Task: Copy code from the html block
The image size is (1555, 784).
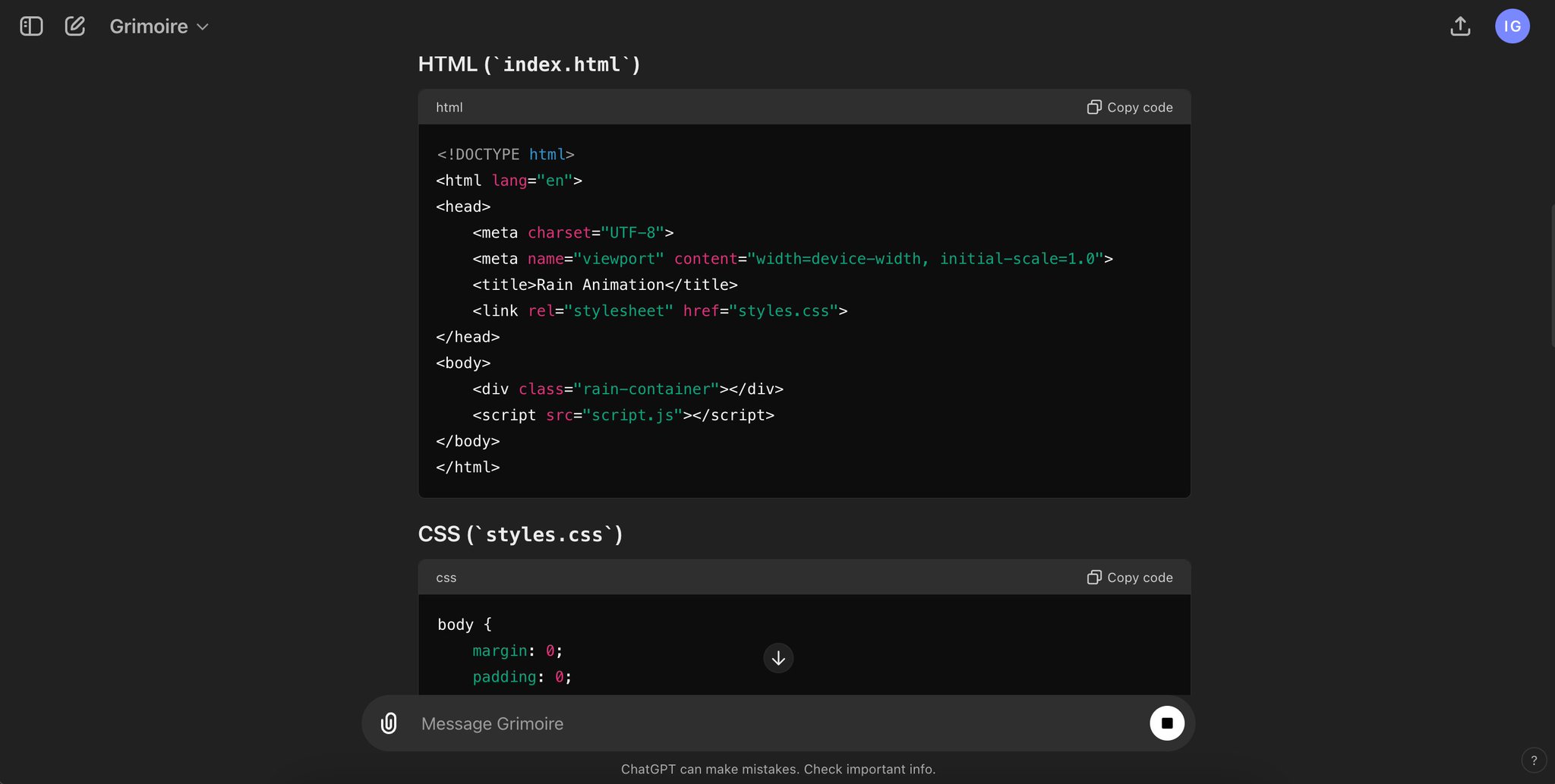Action: pyautogui.click(x=1130, y=107)
